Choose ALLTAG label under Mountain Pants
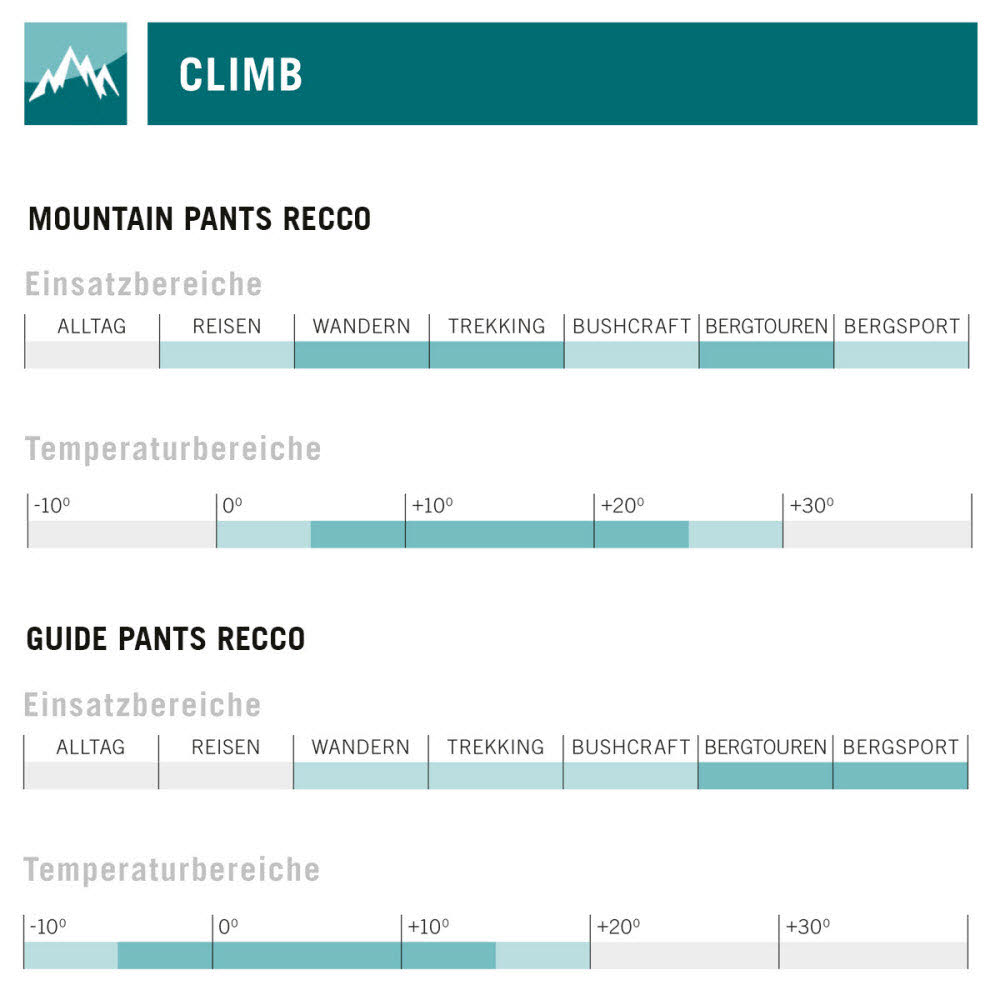 tap(92, 326)
